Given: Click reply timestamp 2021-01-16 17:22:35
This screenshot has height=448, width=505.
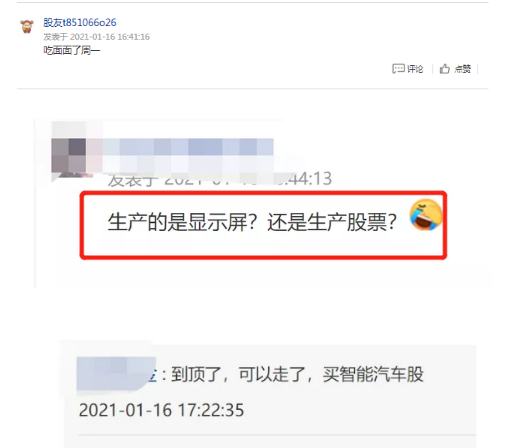Looking at the screenshot, I should pos(161,410).
